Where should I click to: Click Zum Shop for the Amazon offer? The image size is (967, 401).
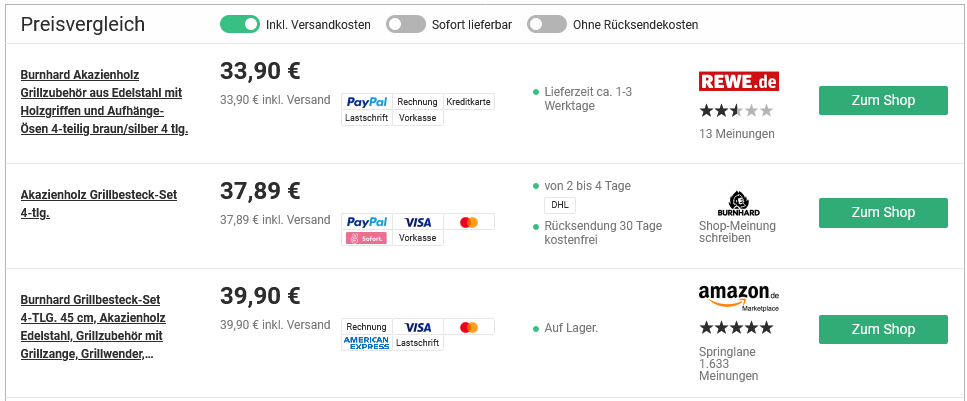pyautogui.click(x=883, y=330)
